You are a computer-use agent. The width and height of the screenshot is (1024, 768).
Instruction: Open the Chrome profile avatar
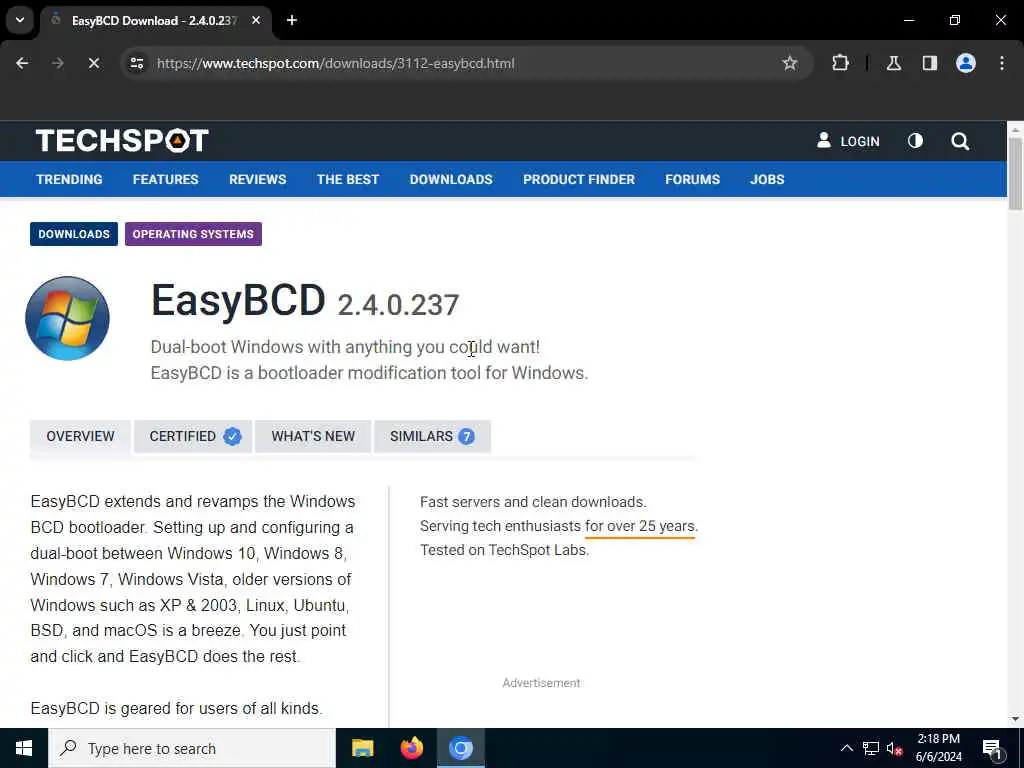pos(966,63)
